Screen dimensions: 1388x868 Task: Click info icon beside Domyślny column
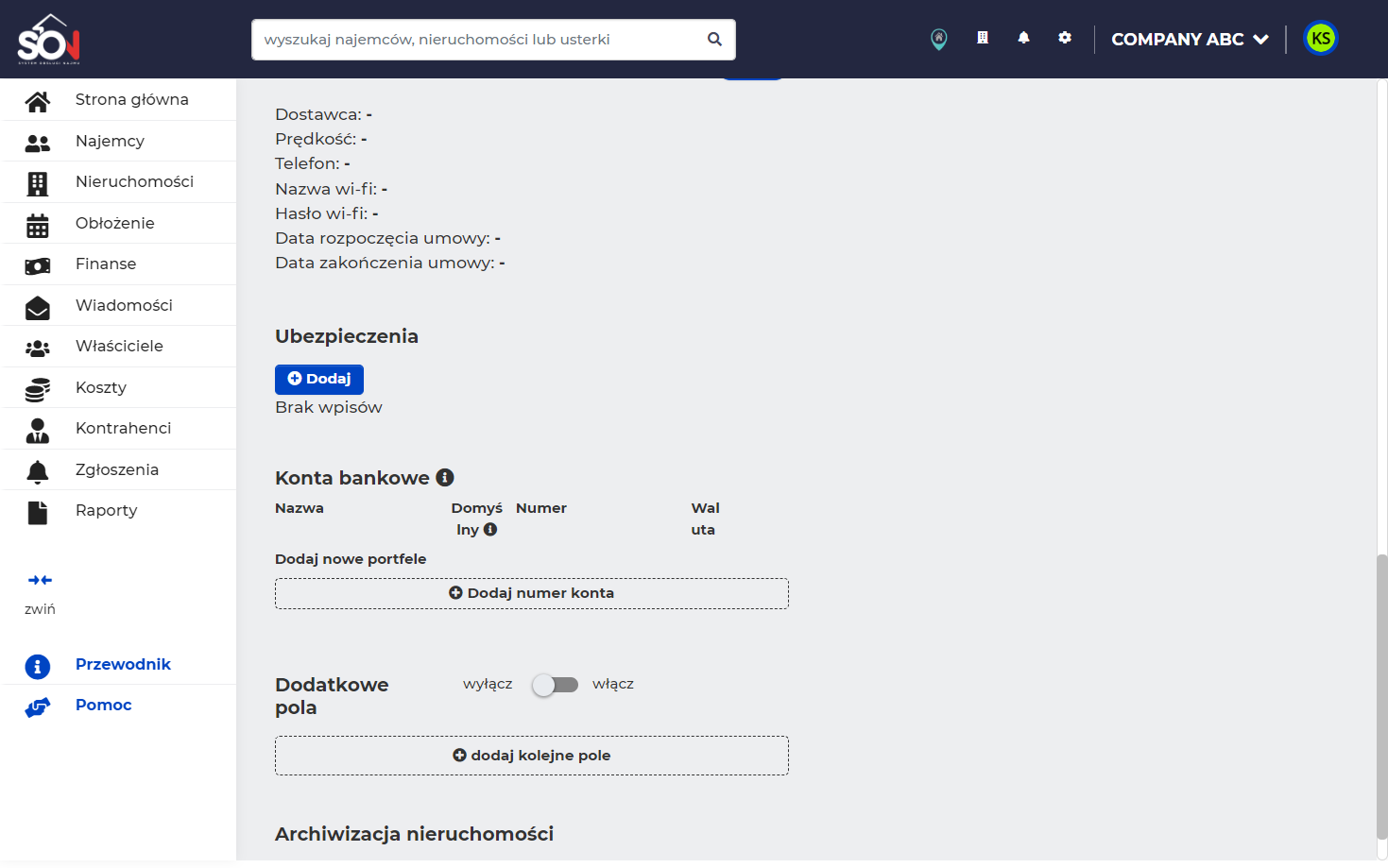(x=490, y=530)
